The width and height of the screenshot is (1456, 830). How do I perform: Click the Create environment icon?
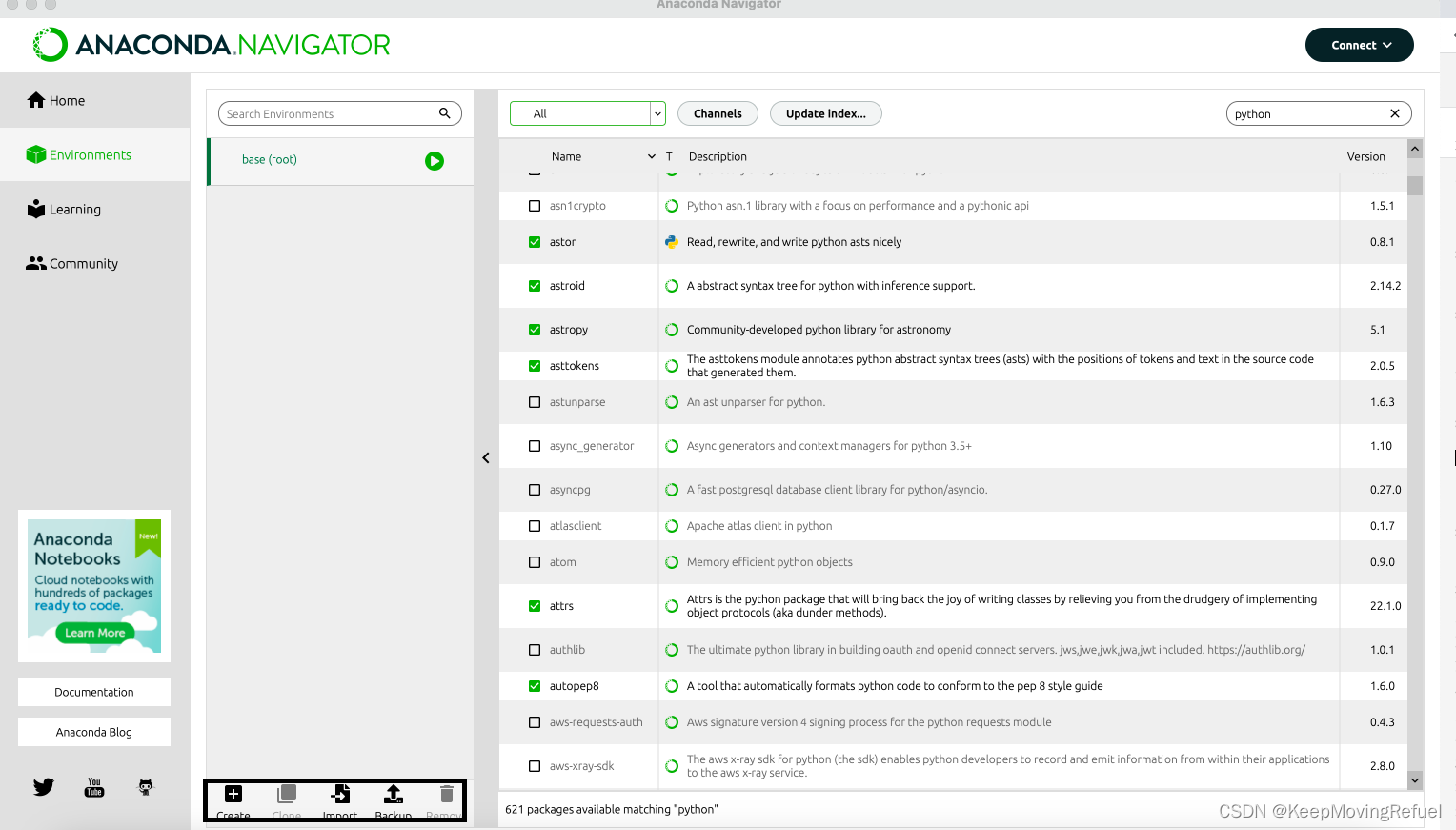(233, 794)
